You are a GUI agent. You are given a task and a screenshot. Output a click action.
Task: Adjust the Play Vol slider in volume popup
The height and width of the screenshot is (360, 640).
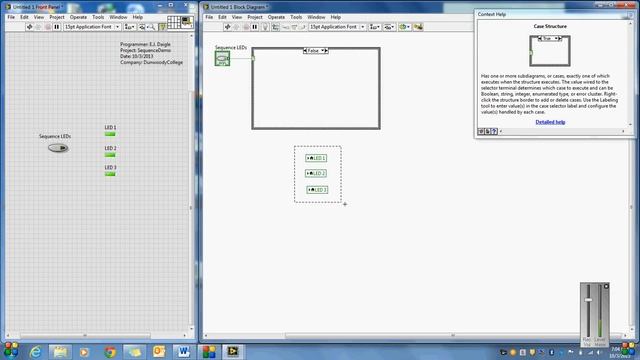tap(588, 300)
